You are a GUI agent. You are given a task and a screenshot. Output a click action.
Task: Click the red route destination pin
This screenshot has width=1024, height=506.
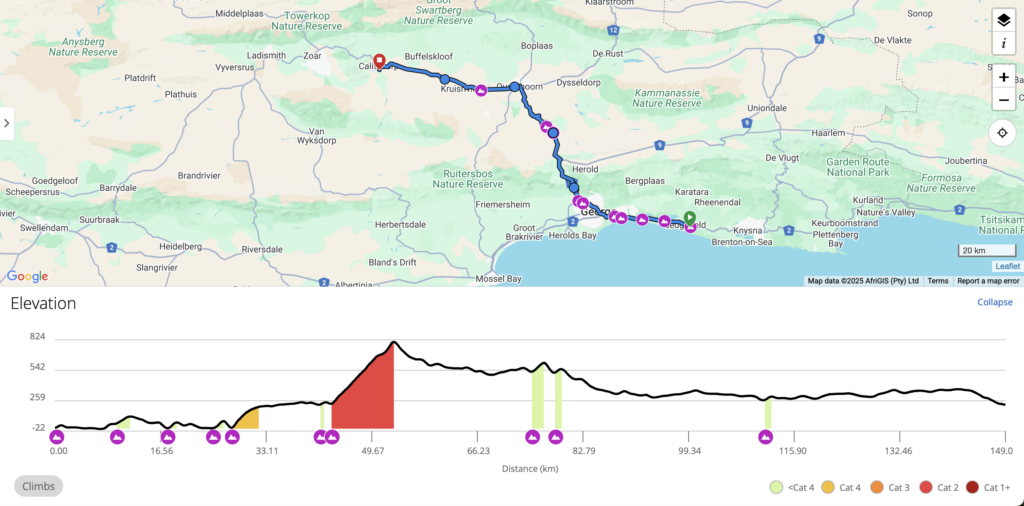click(379, 61)
